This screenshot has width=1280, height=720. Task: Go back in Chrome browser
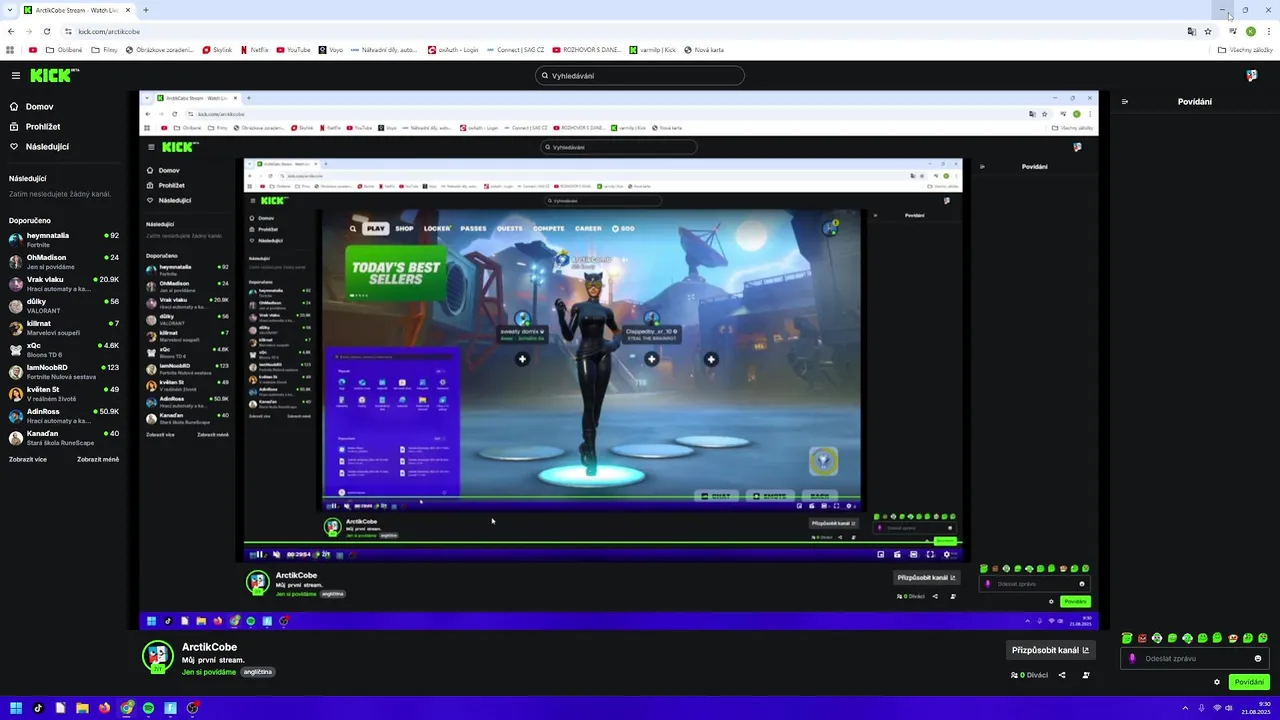pos(11,31)
